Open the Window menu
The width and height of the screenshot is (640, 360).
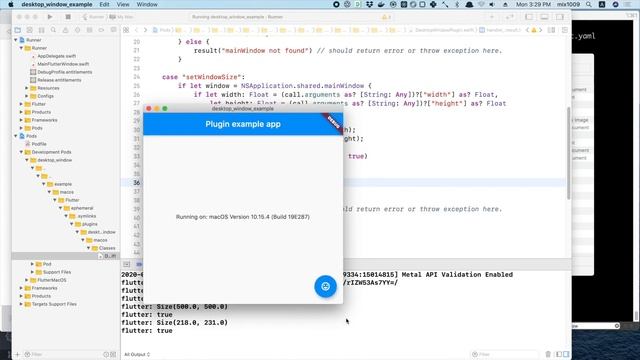147,4
